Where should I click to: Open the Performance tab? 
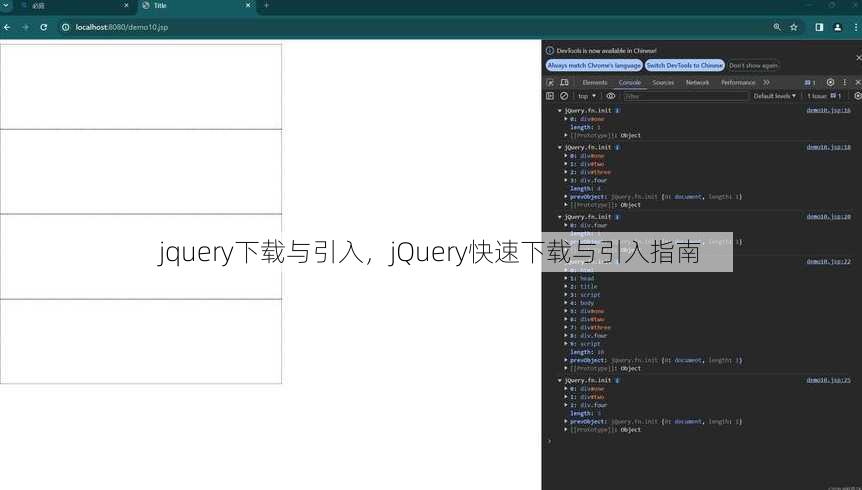[738, 82]
